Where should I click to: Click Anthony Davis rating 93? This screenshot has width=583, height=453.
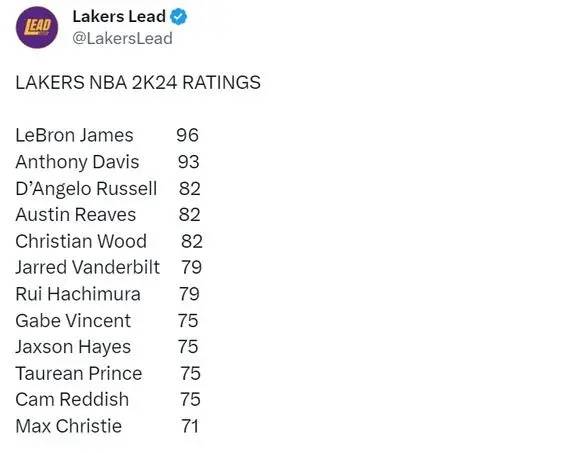[x=189, y=162]
